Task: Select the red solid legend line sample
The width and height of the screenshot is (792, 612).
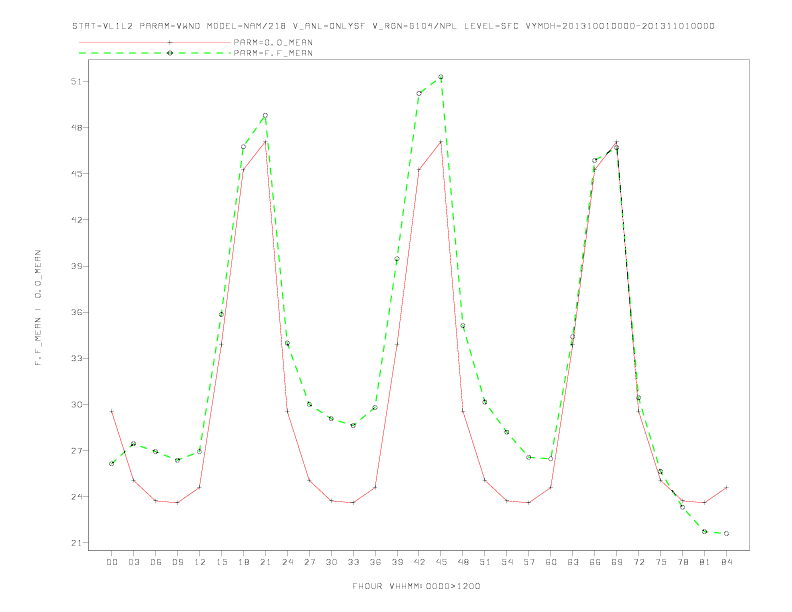Action: tap(155, 42)
